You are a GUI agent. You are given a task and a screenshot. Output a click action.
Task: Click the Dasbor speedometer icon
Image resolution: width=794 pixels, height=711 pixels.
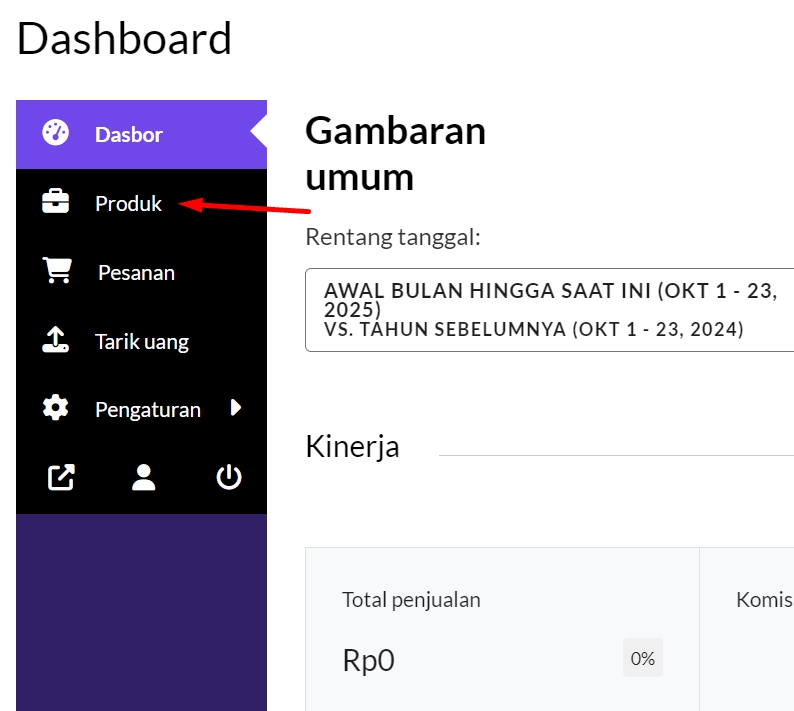click(55, 133)
